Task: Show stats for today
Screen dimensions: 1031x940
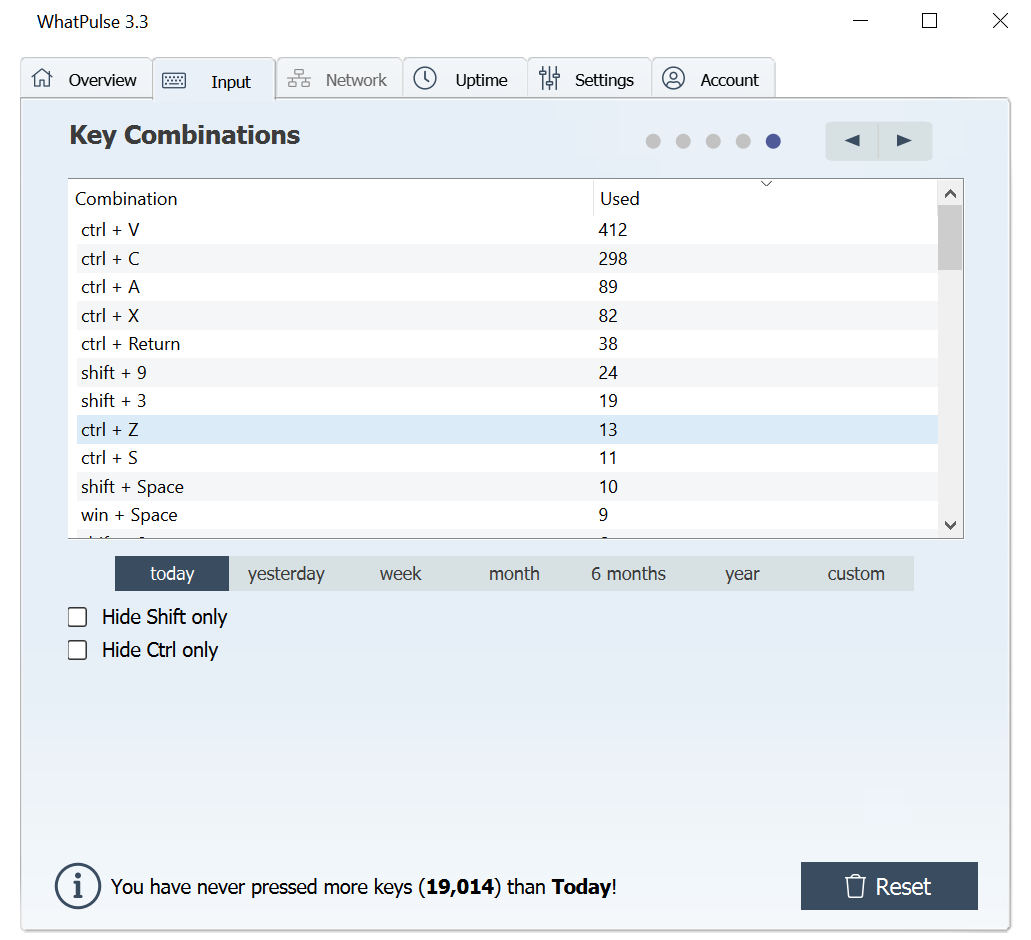Action: pyautogui.click(x=172, y=573)
